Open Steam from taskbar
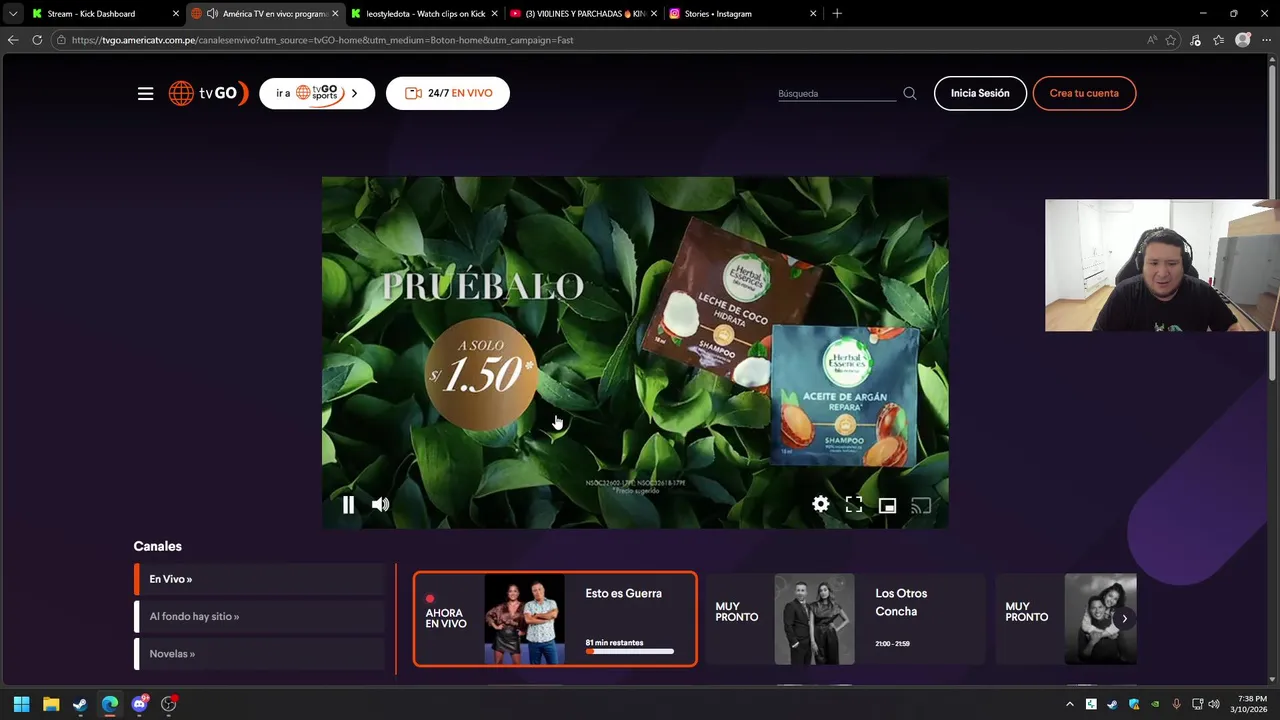This screenshot has width=1280, height=720. coord(80,704)
